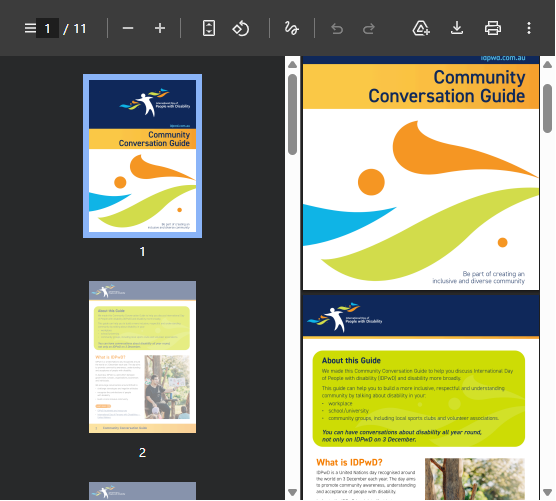Click document view scroll up arrow
Screen dimensions: 556x501
click(547, 65)
